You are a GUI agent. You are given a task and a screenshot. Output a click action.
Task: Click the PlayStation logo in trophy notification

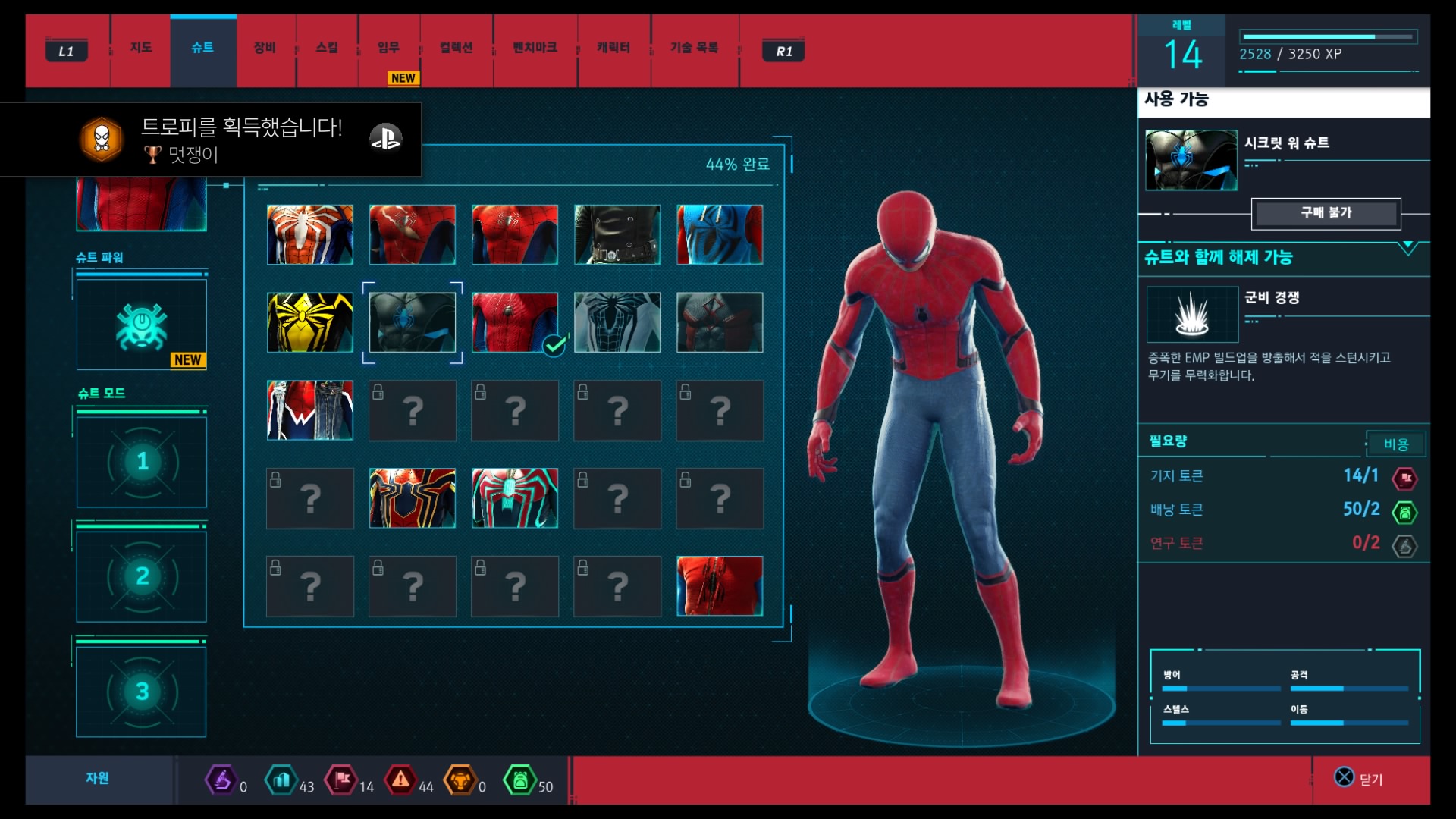[x=385, y=137]
